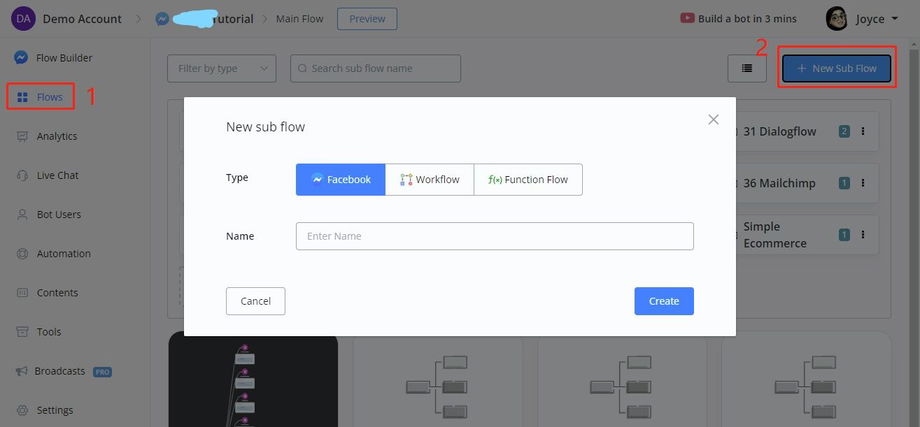Click the Automation icon in sidebar

22,253
